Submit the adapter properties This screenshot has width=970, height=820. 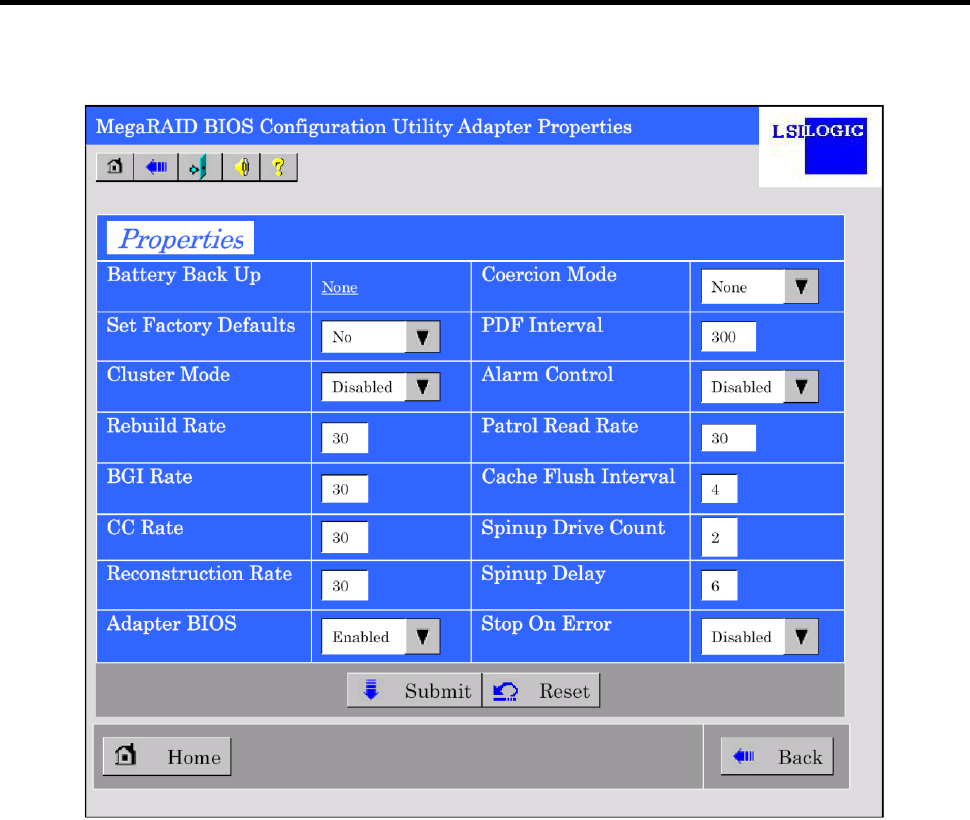click(x=414, y=690)
